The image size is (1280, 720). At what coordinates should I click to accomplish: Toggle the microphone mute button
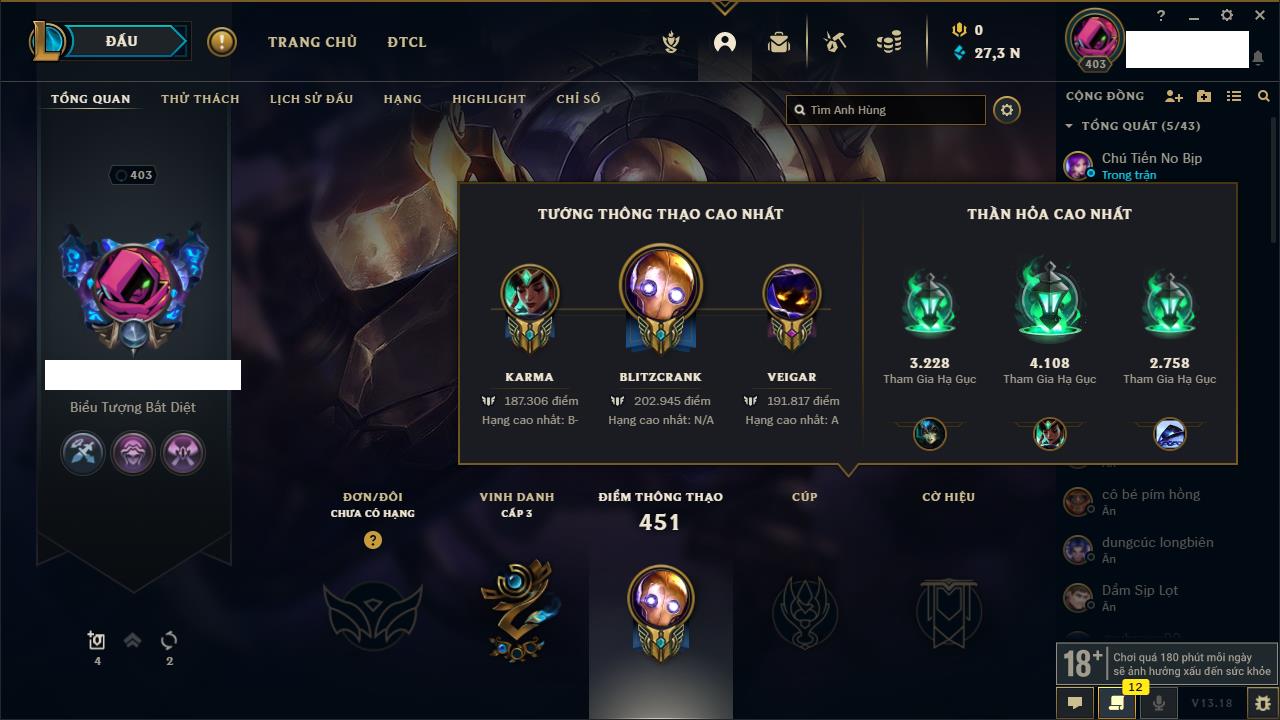tap(1159, 703)
